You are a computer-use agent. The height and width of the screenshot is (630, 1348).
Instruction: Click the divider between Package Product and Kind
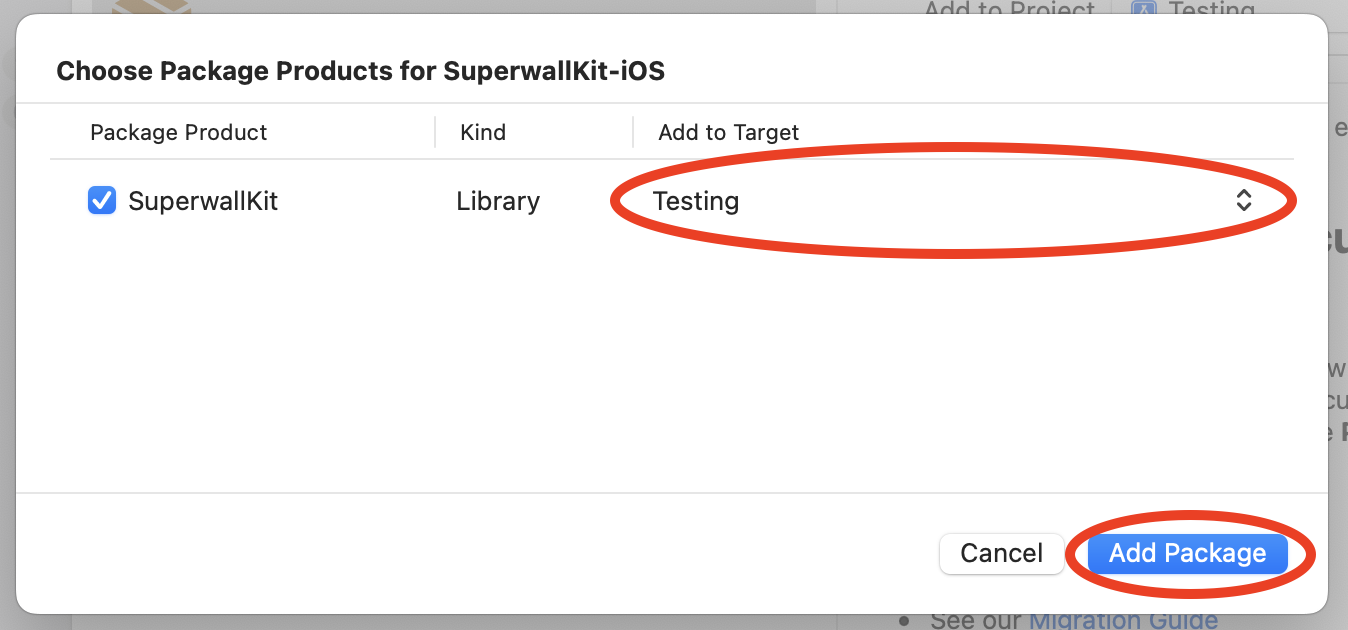tap(435, 132)
